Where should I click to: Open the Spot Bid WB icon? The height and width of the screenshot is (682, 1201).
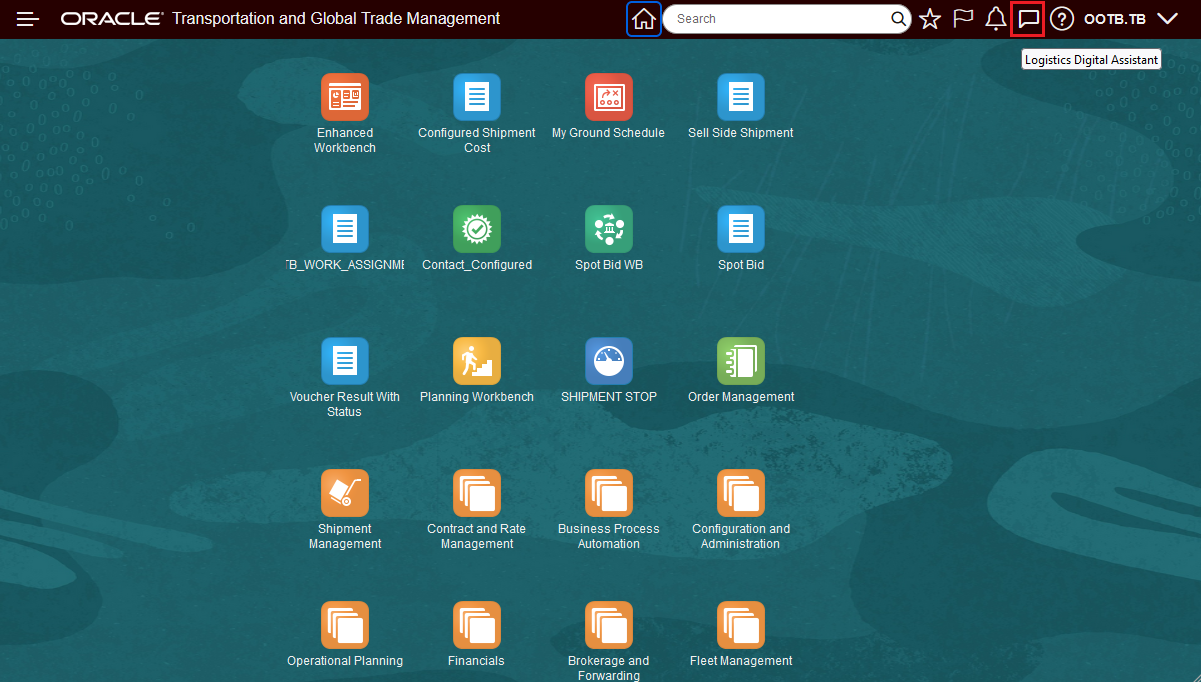[609, 229]
